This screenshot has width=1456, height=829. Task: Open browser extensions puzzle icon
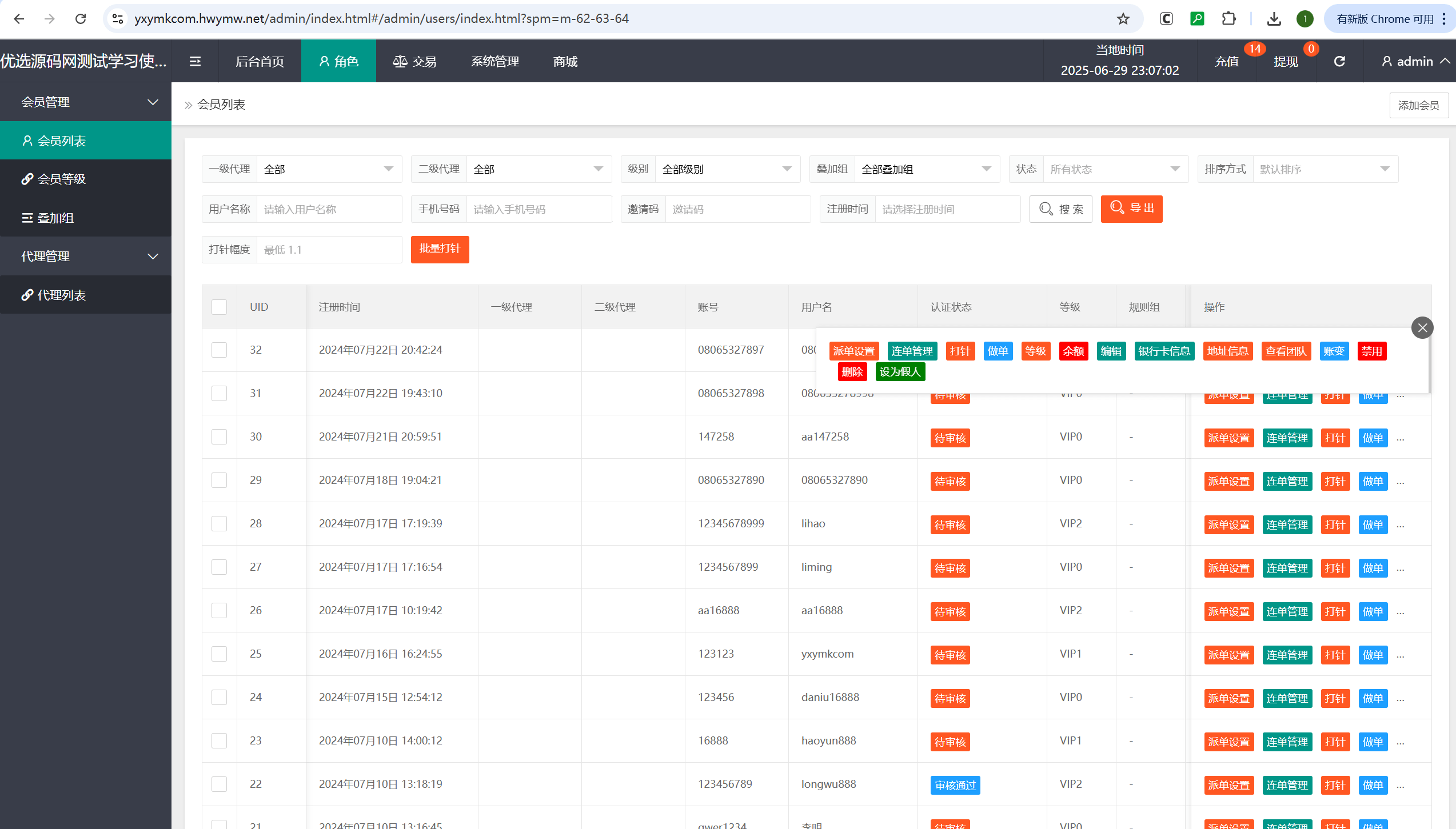[x=1228, y=19]
